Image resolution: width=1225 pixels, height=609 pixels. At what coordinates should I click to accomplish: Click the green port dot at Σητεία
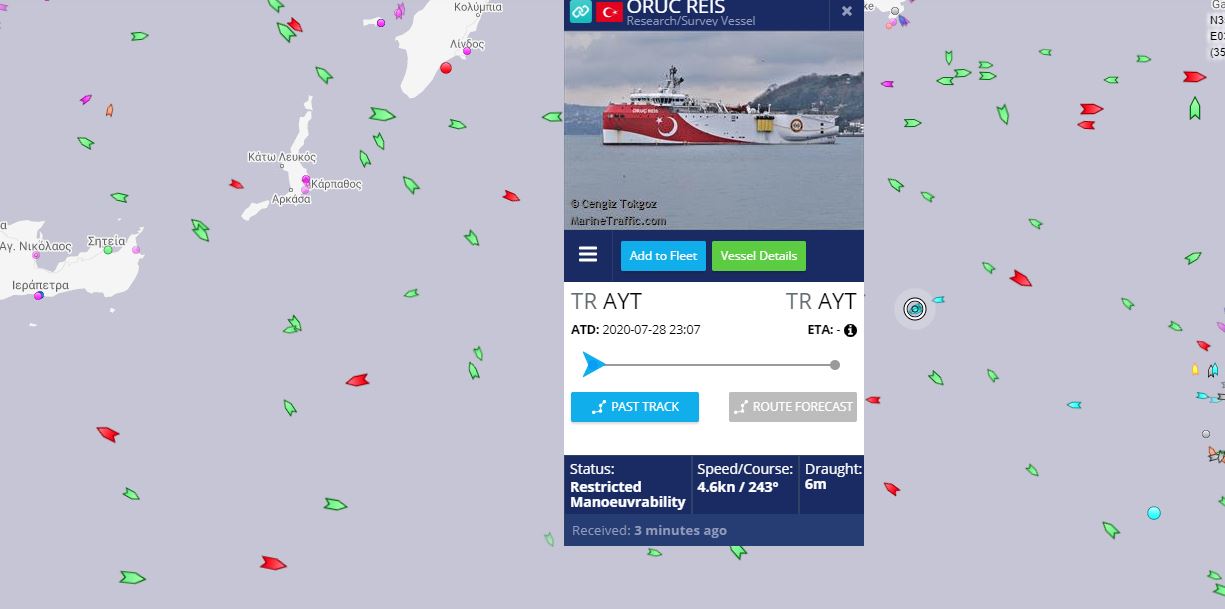pos(108,250)
